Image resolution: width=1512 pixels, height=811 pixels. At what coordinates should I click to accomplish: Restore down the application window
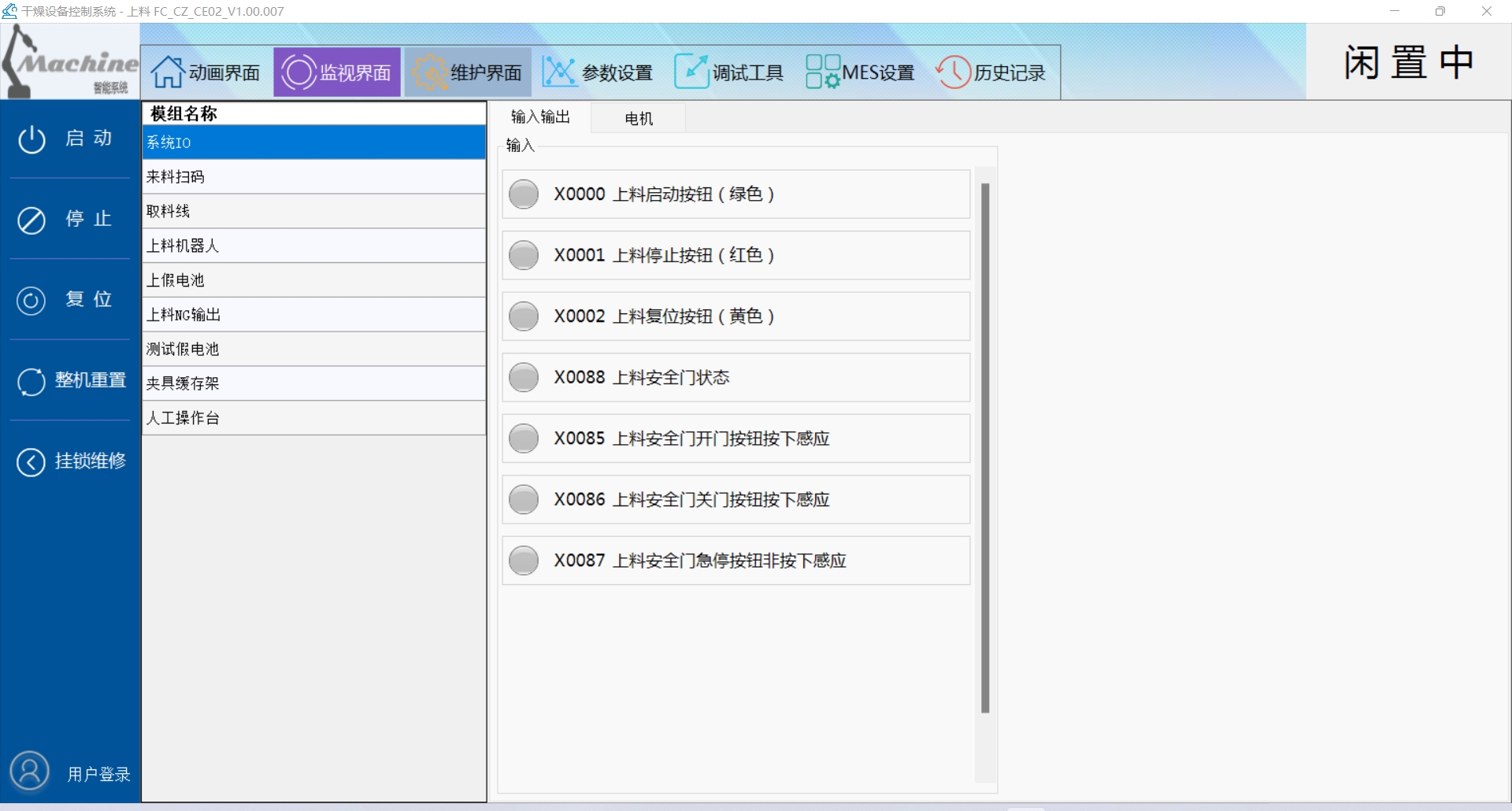pos(1440,11)
